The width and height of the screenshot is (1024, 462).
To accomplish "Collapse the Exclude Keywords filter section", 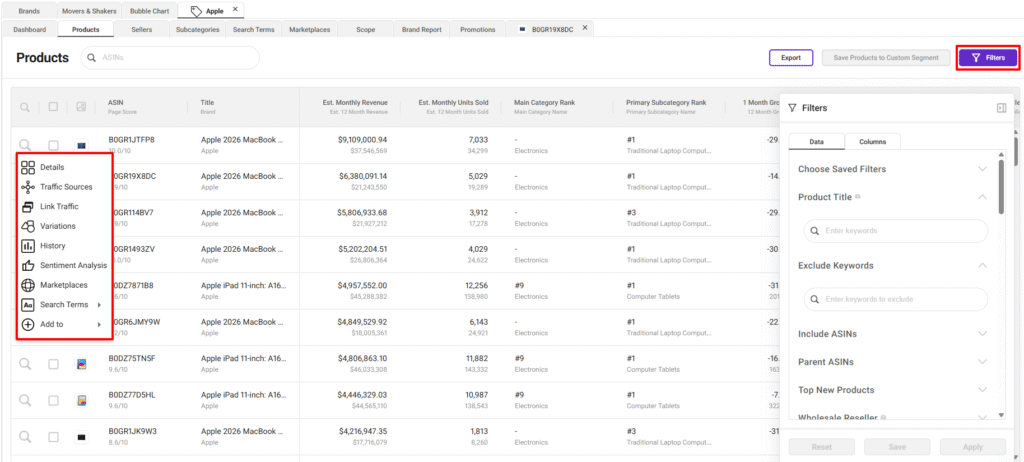I will pyautogui.click(x=982, y=265).
